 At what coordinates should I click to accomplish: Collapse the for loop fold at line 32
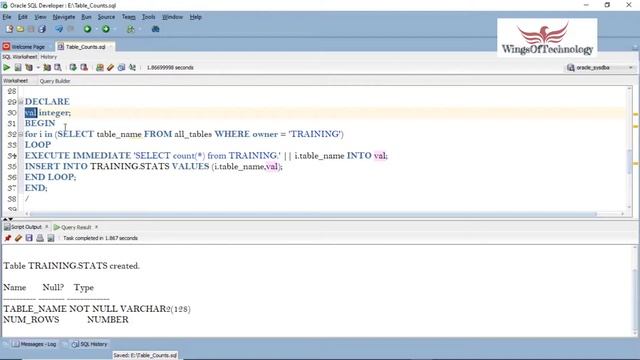tap(20, 134)
